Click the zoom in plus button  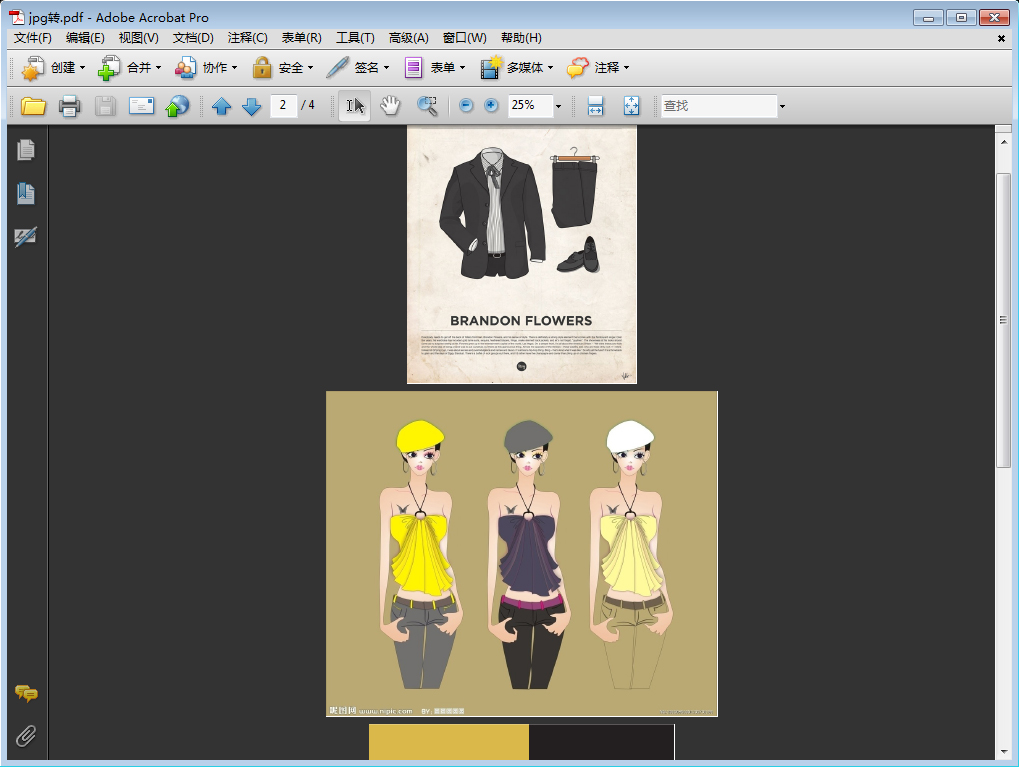pos(491,105)
